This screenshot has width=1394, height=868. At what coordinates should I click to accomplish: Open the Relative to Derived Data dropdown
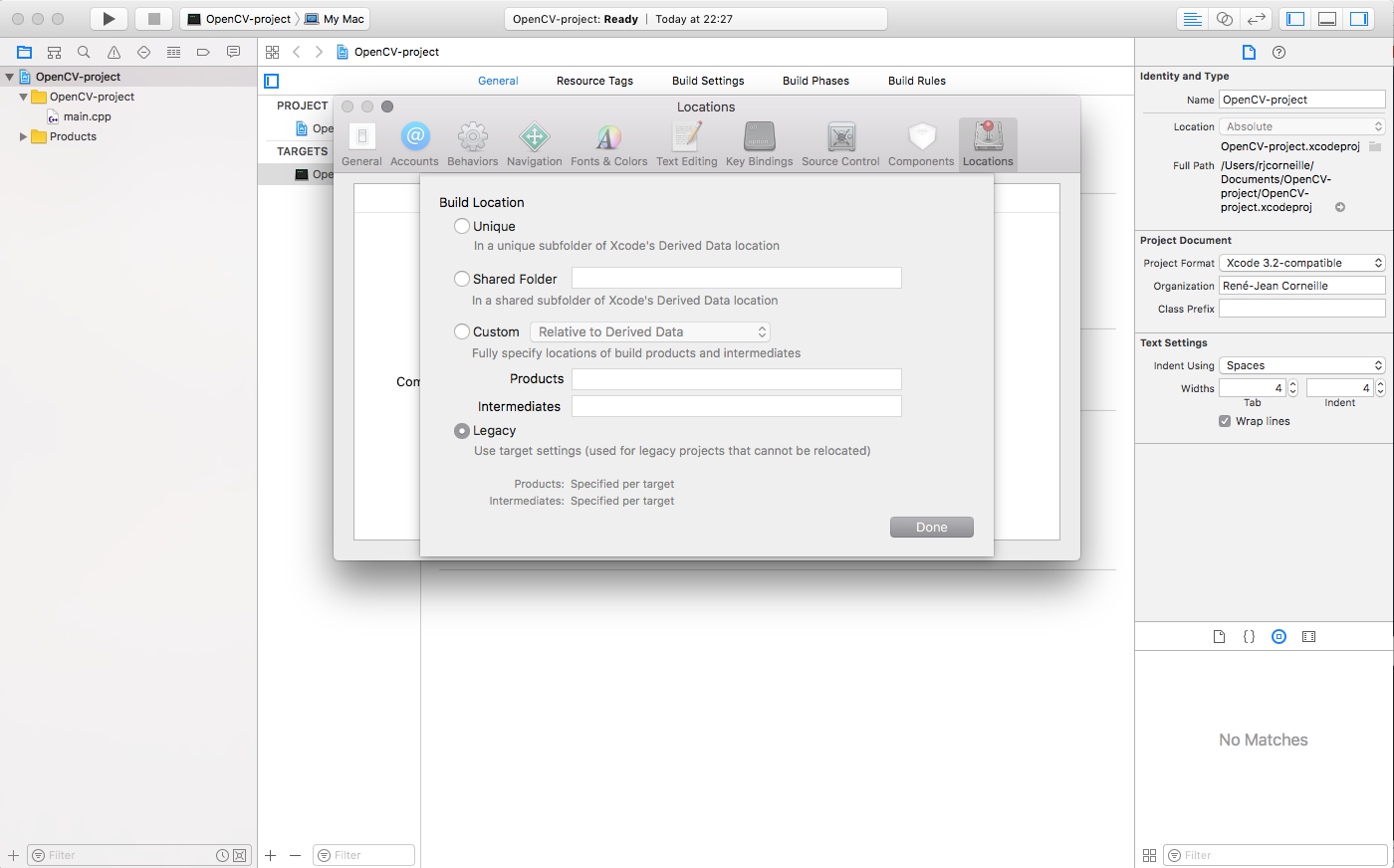[650, 331]
